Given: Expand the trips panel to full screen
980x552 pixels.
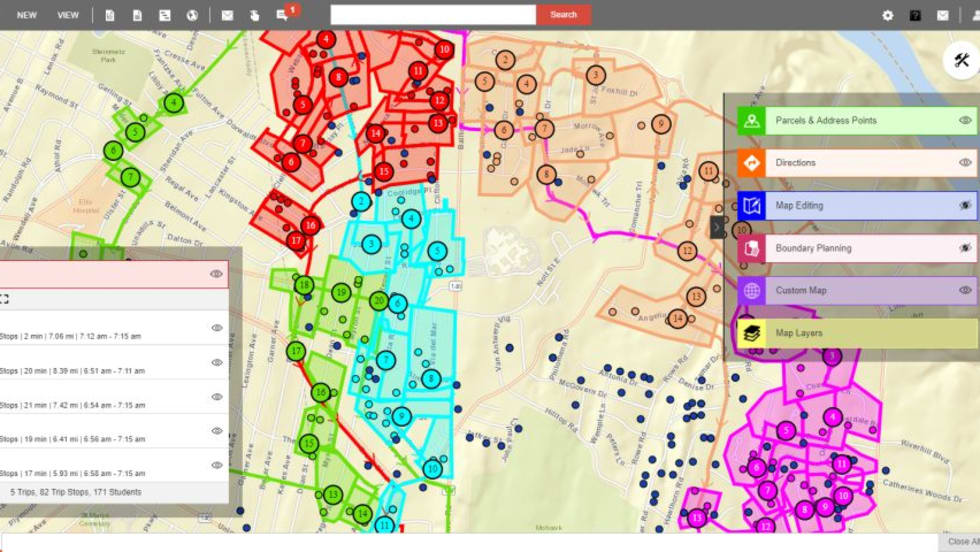Looking at the screenshot, I should tap(4, 299).
